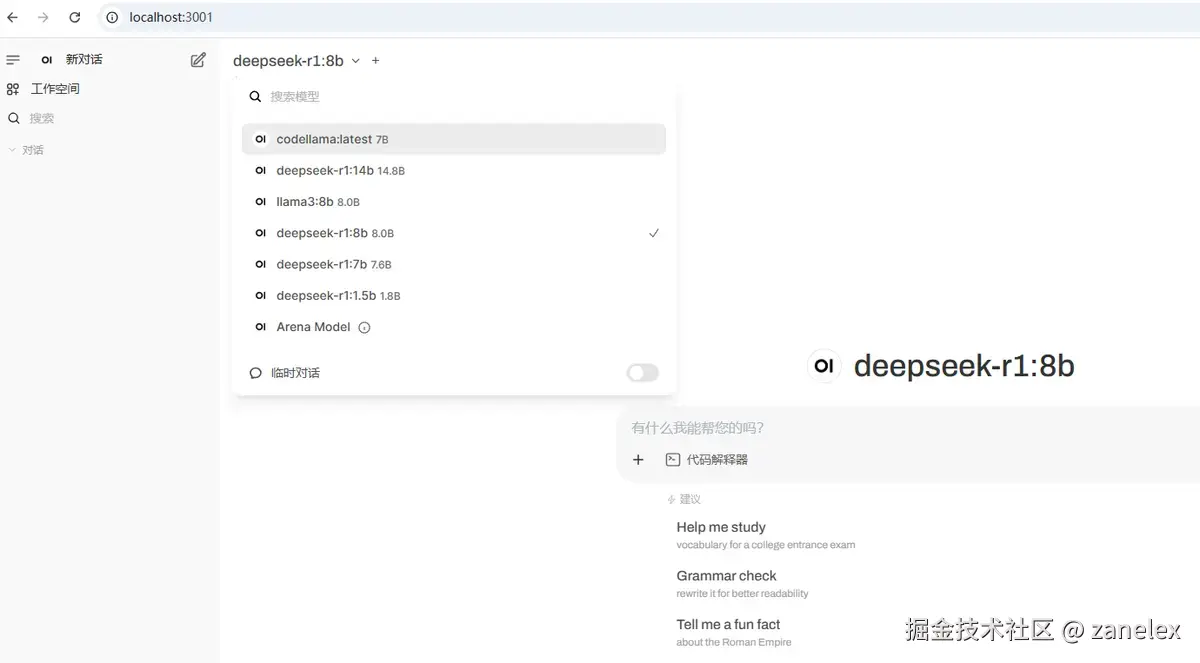Toggle the sidebar hamburger icon
The height and width of the screenshot is (663, 1200).
tap(13, 60)
